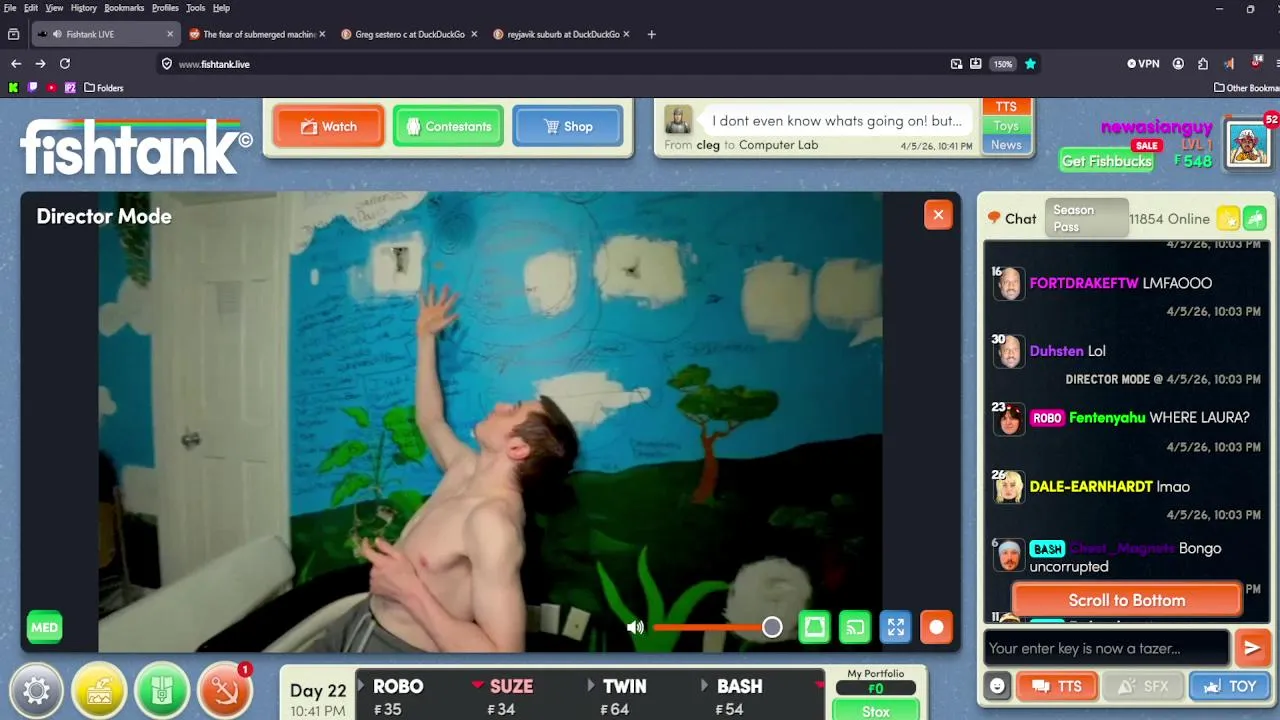Switch to the reyjavik suburb DuckDuckGo tab
This screenshot has width=1280, height=720.
tap(562, 34)
